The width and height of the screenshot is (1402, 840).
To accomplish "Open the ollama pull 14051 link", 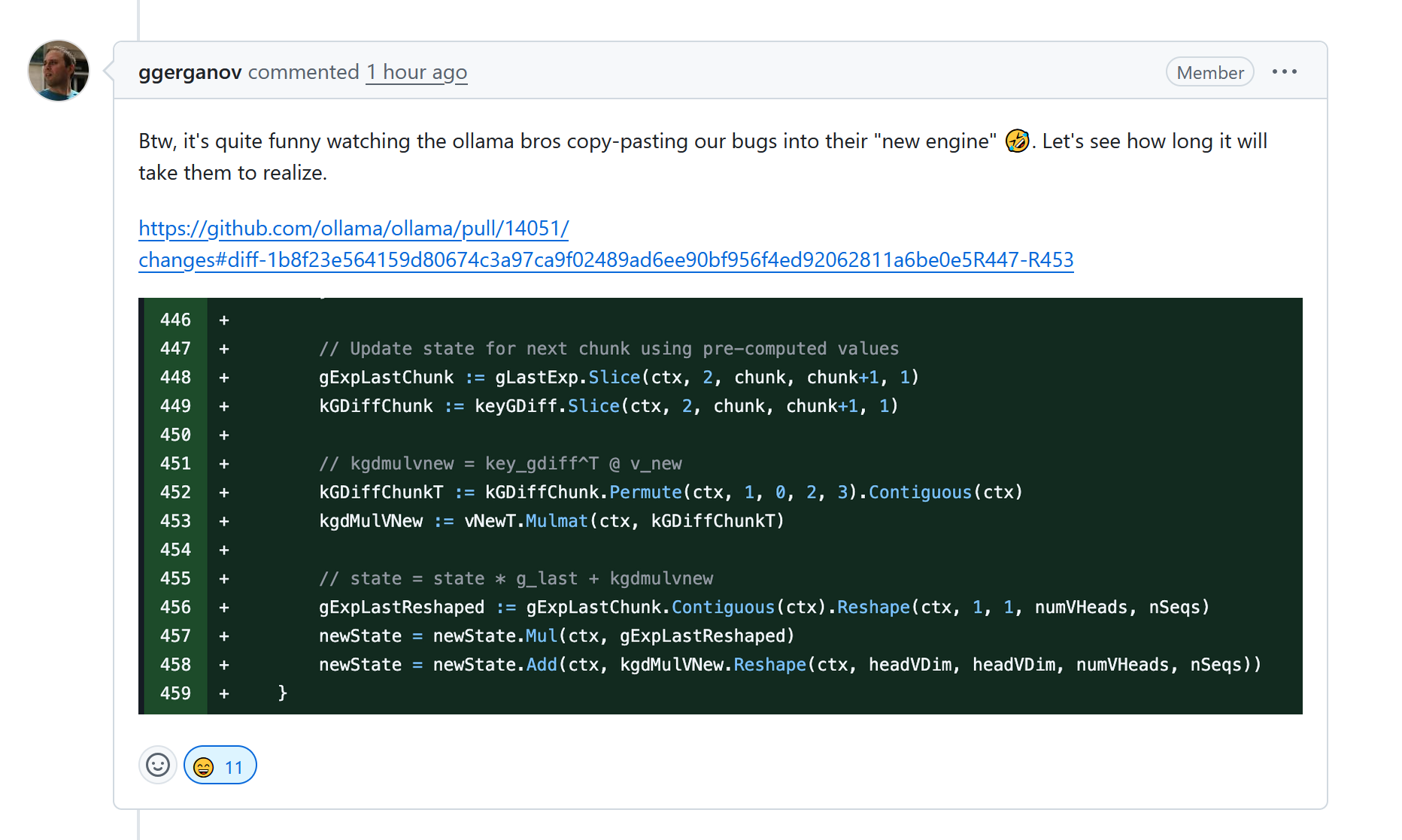I will 605,244.
